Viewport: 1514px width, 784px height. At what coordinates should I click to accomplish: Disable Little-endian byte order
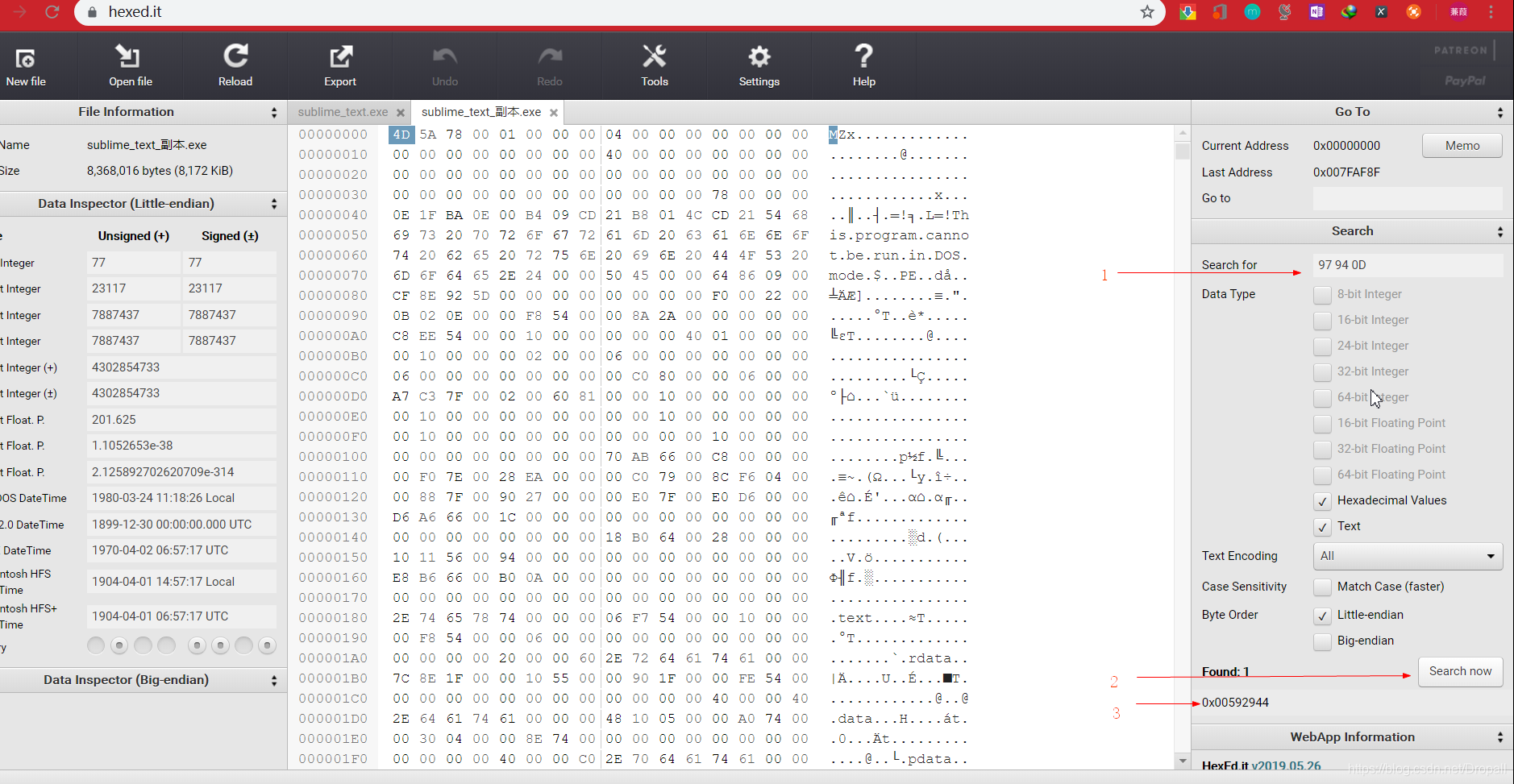pos(1322,616)
